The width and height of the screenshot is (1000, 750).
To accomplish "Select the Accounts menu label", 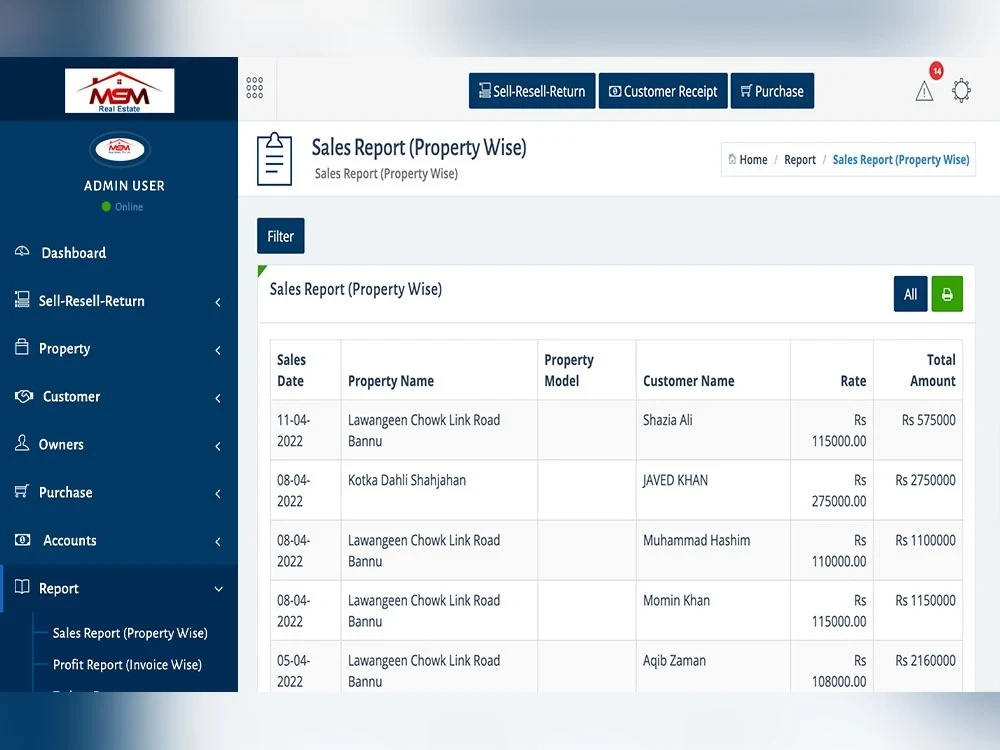I will coord(70,540).
